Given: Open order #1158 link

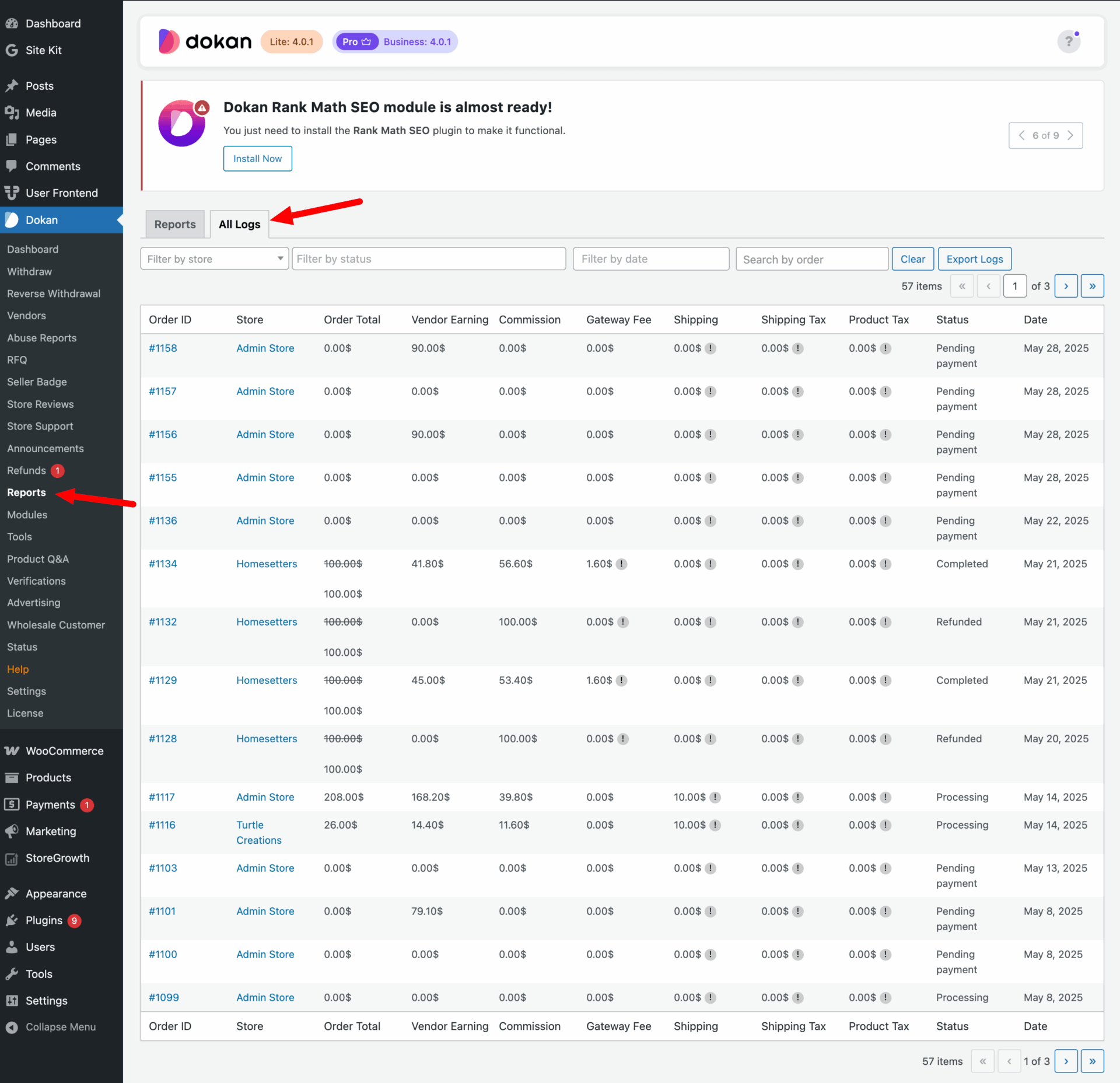Looking at the screenshot, I should [163, 348].
